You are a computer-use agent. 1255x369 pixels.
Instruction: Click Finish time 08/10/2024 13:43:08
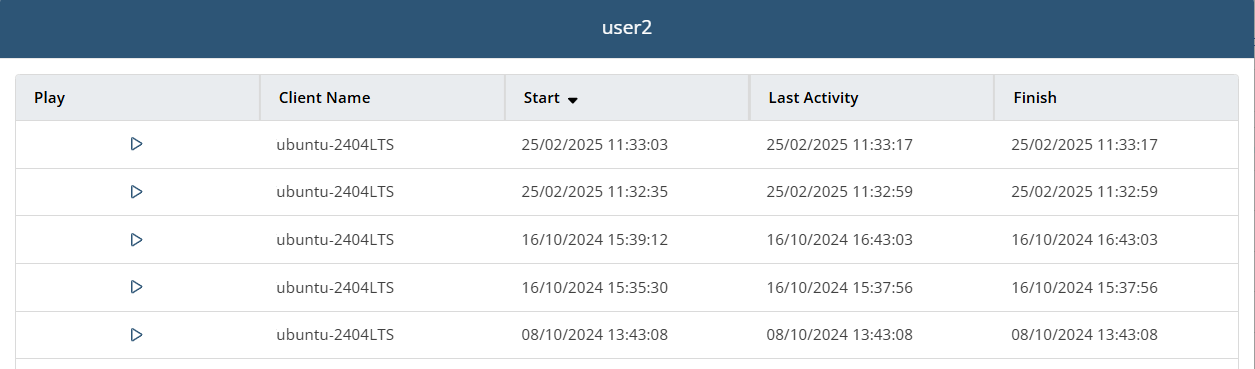[x=1084, y=335]
